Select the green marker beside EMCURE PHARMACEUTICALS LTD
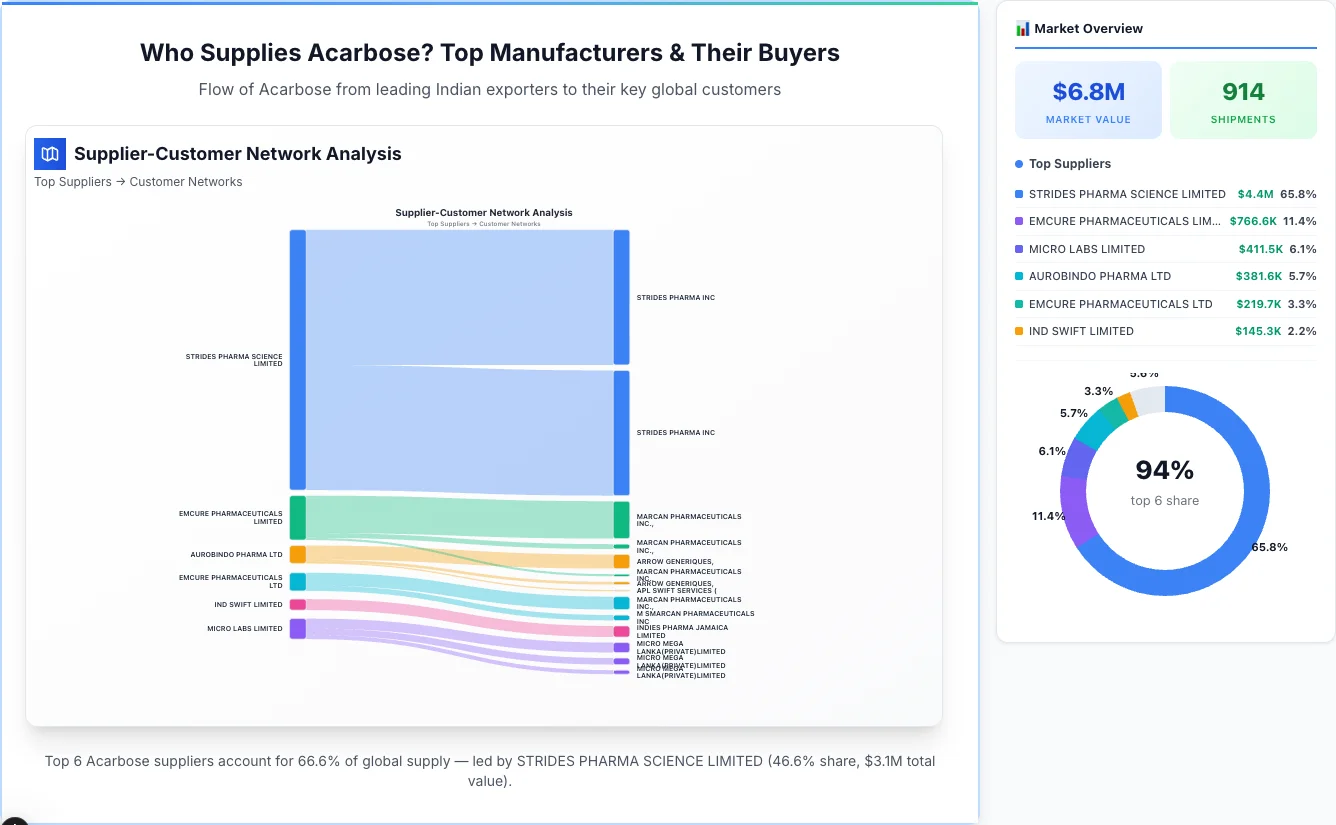Image resolution: width=1336 pixels, height=825 pixels. click(x=1018, y=304)
